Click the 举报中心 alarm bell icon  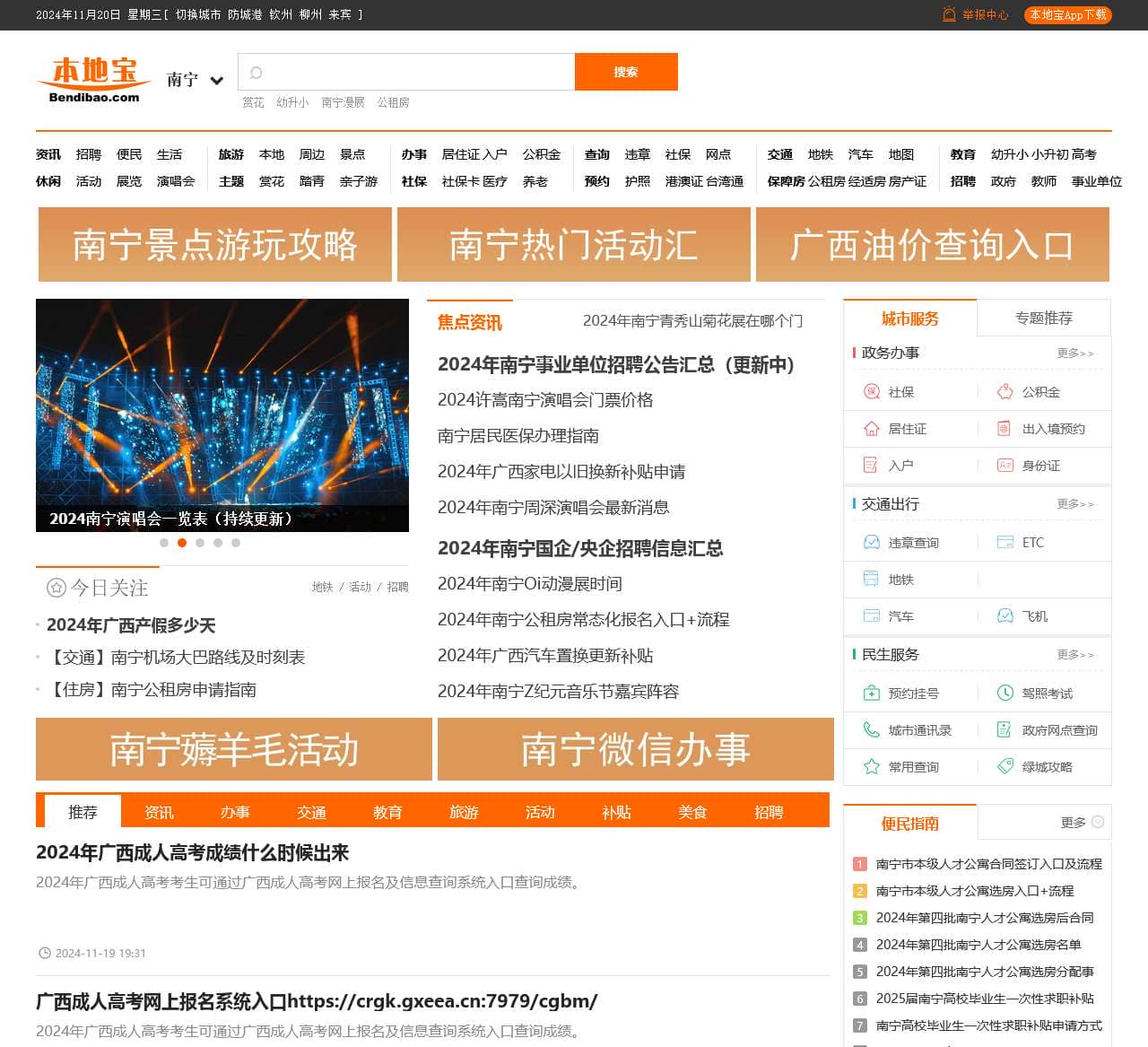(x=947, y=14)
